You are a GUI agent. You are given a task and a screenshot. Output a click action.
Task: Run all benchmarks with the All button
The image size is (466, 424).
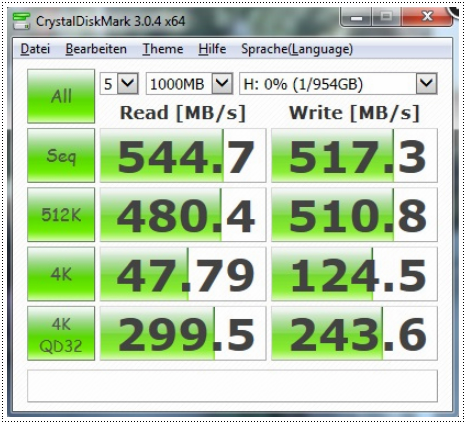point(61,96)
